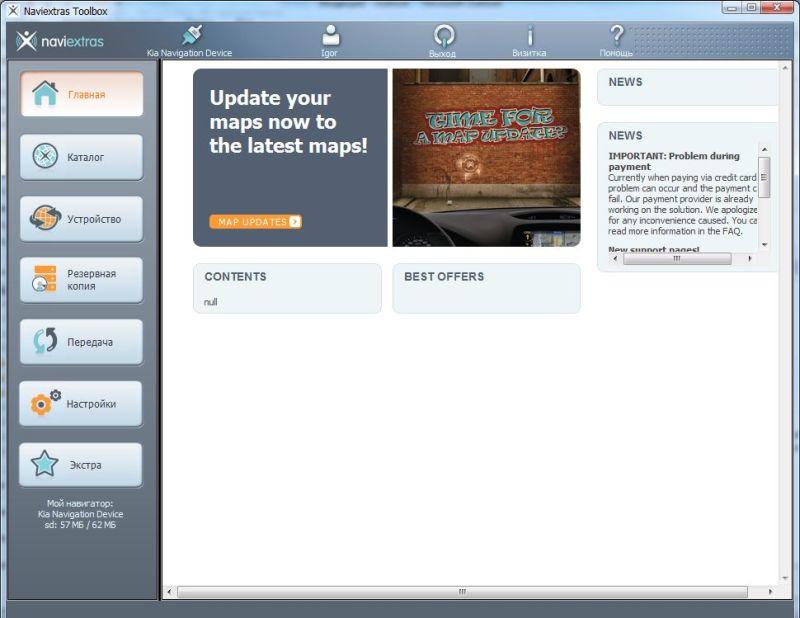
Task: Open Резервная копия backup icon
Action: (x=45, y=280)
